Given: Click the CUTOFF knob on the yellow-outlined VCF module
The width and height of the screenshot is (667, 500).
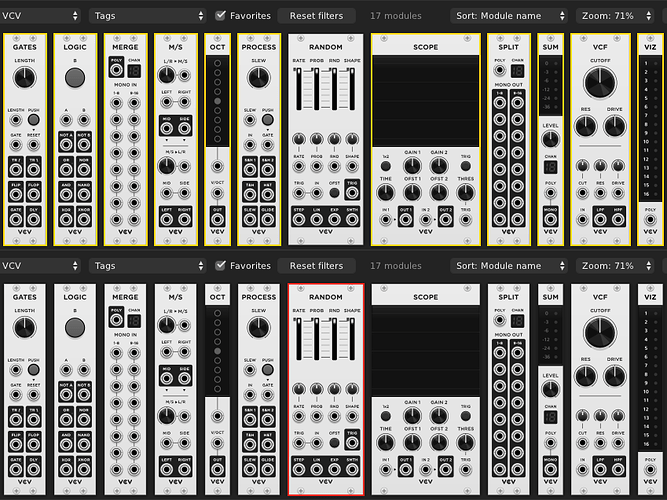Looking at the screenshot, I should (x=600, y=82).
